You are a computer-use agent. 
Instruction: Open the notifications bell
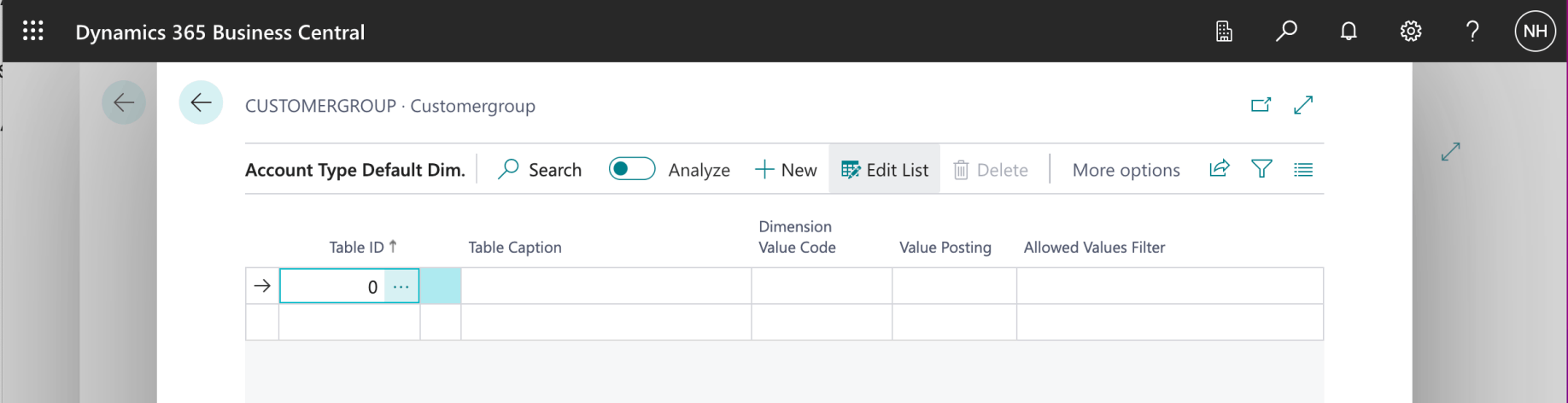coord(1349,32)
